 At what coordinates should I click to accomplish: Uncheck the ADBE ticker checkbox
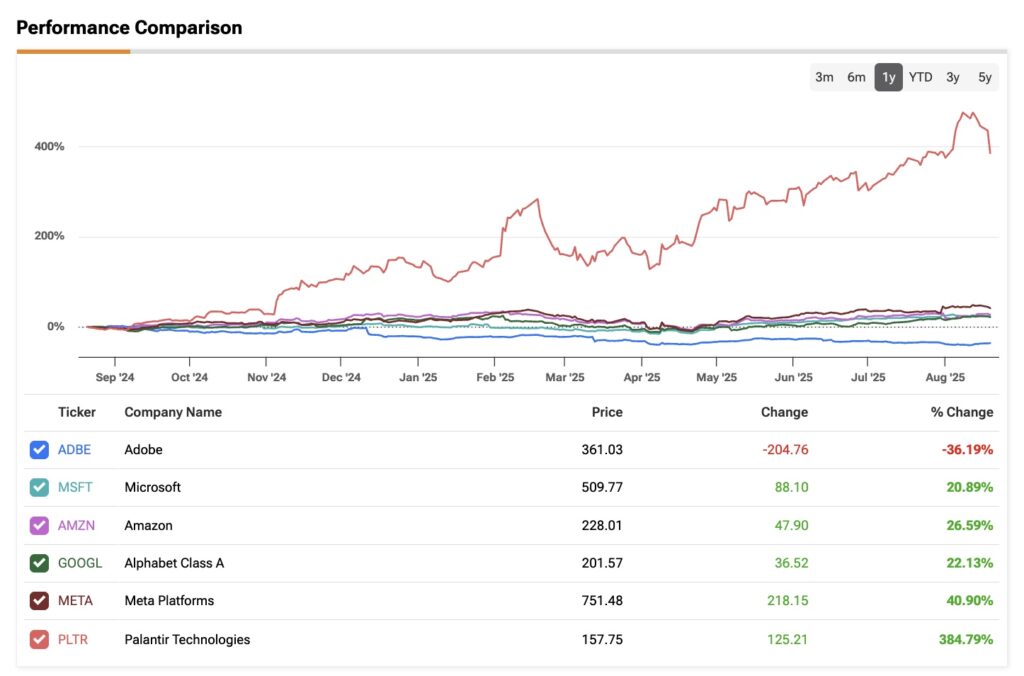click(x=39, y=449)
